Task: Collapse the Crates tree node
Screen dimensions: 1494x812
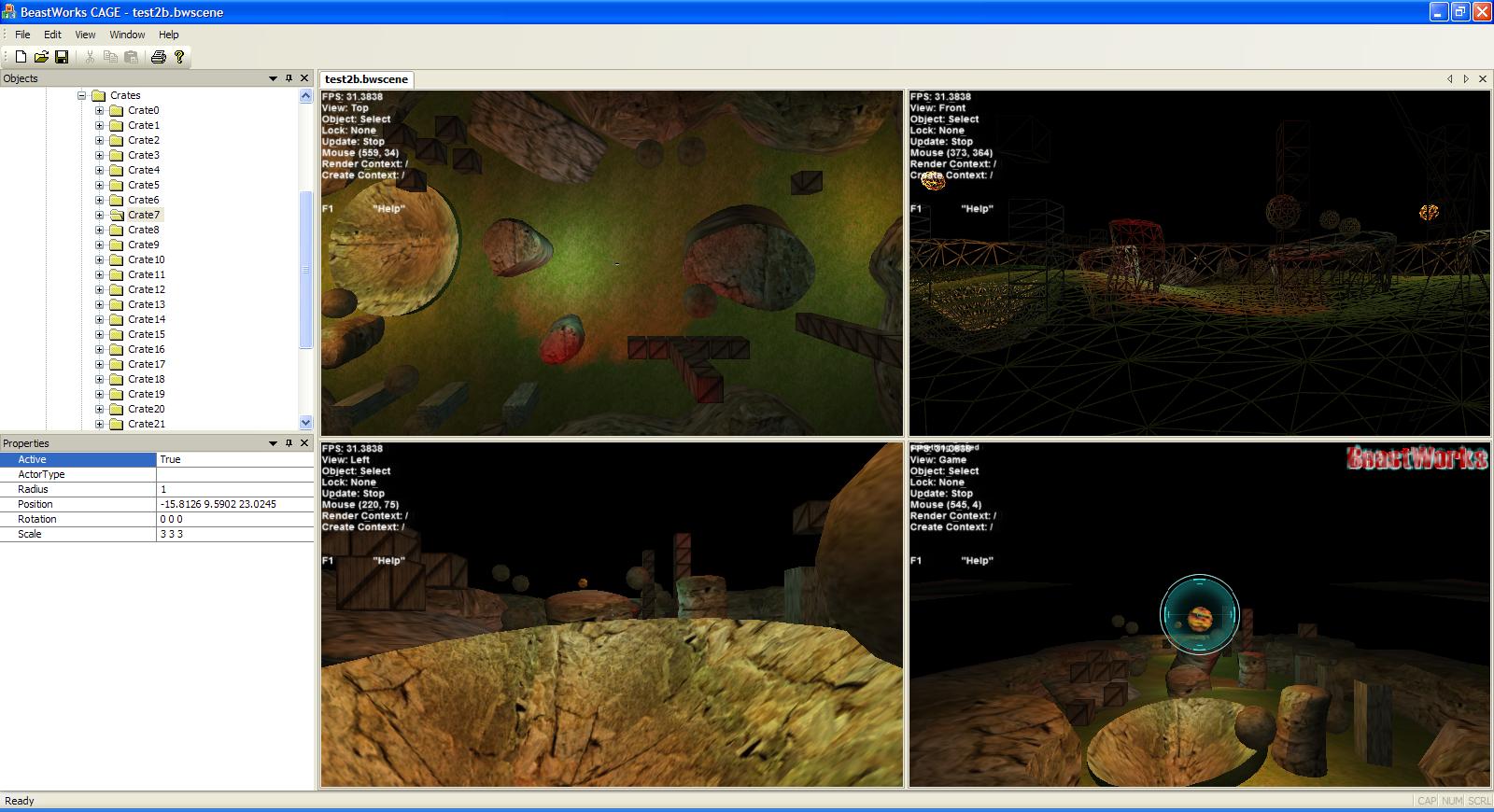Action: click(81, 95)
